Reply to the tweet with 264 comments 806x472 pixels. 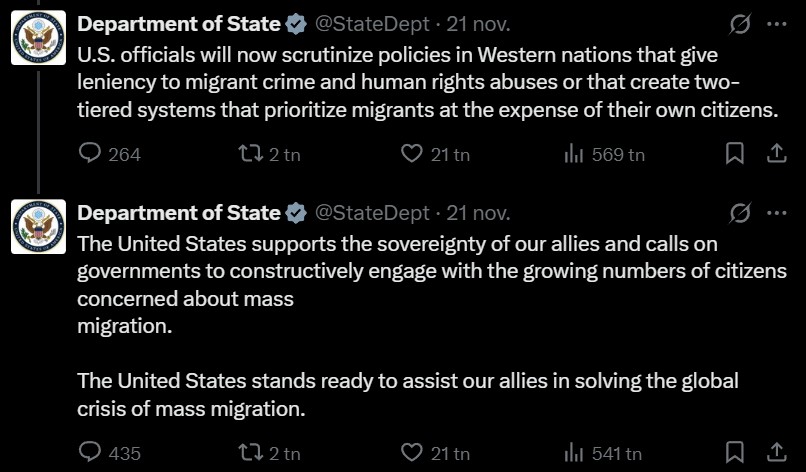click(x=90, y=154)
